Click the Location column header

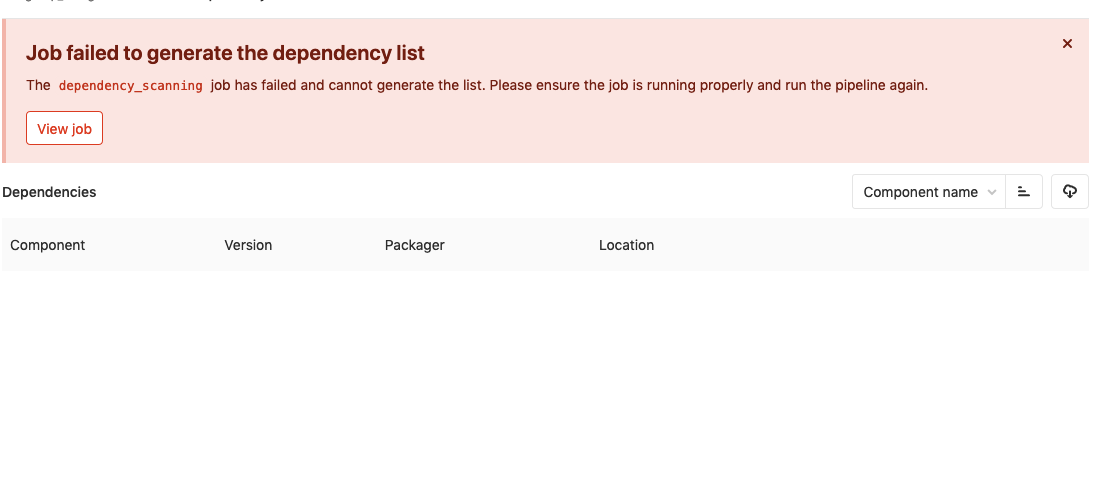626,245
